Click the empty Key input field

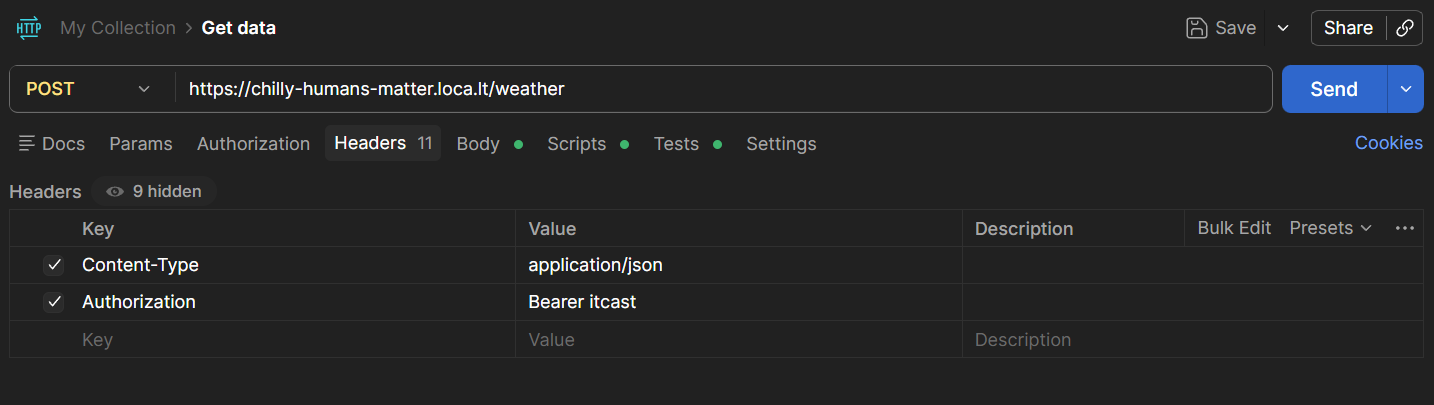click(x=295, y=339)
